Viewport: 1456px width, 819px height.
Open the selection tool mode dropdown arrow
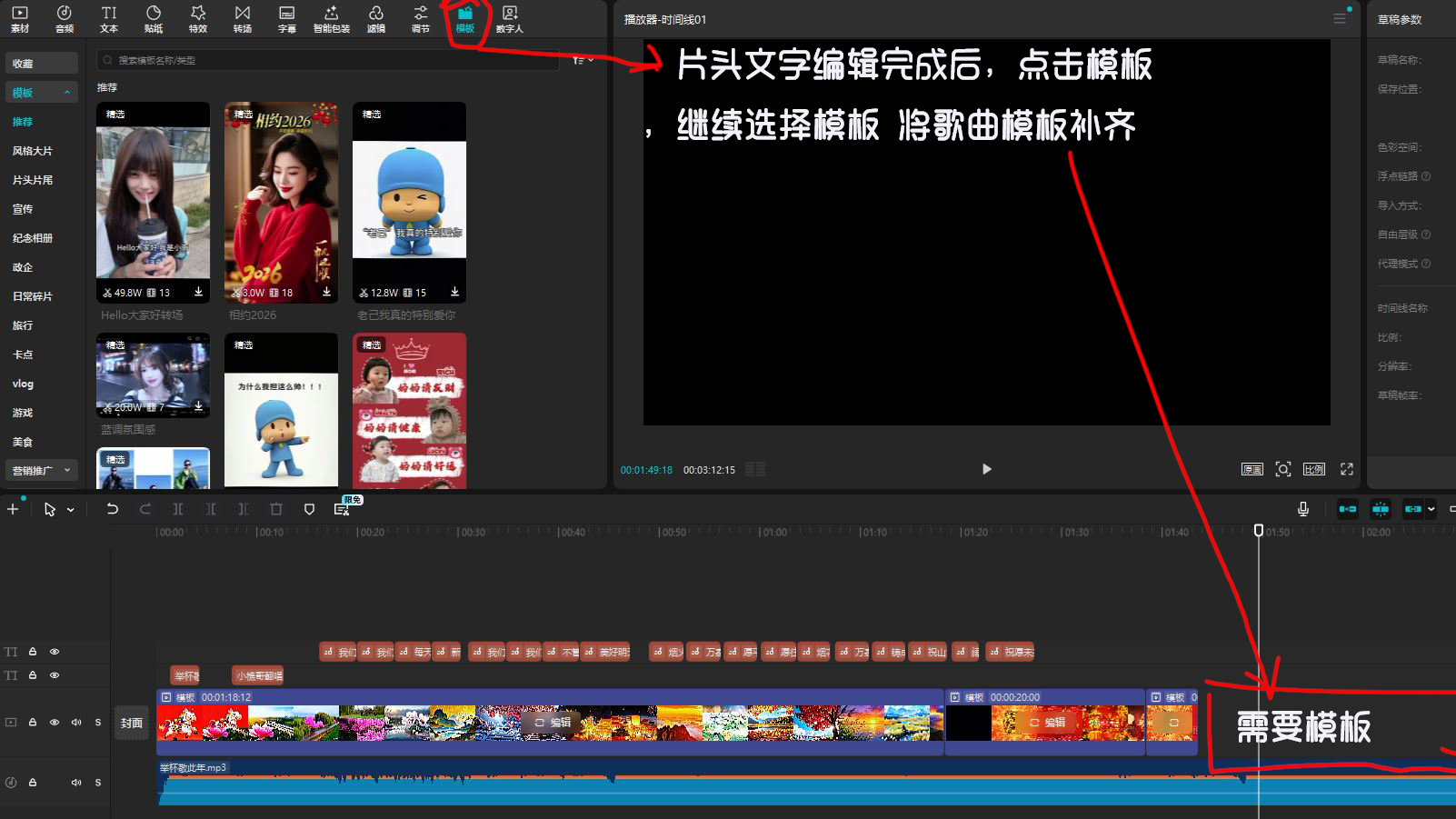[x=71, y=510]
